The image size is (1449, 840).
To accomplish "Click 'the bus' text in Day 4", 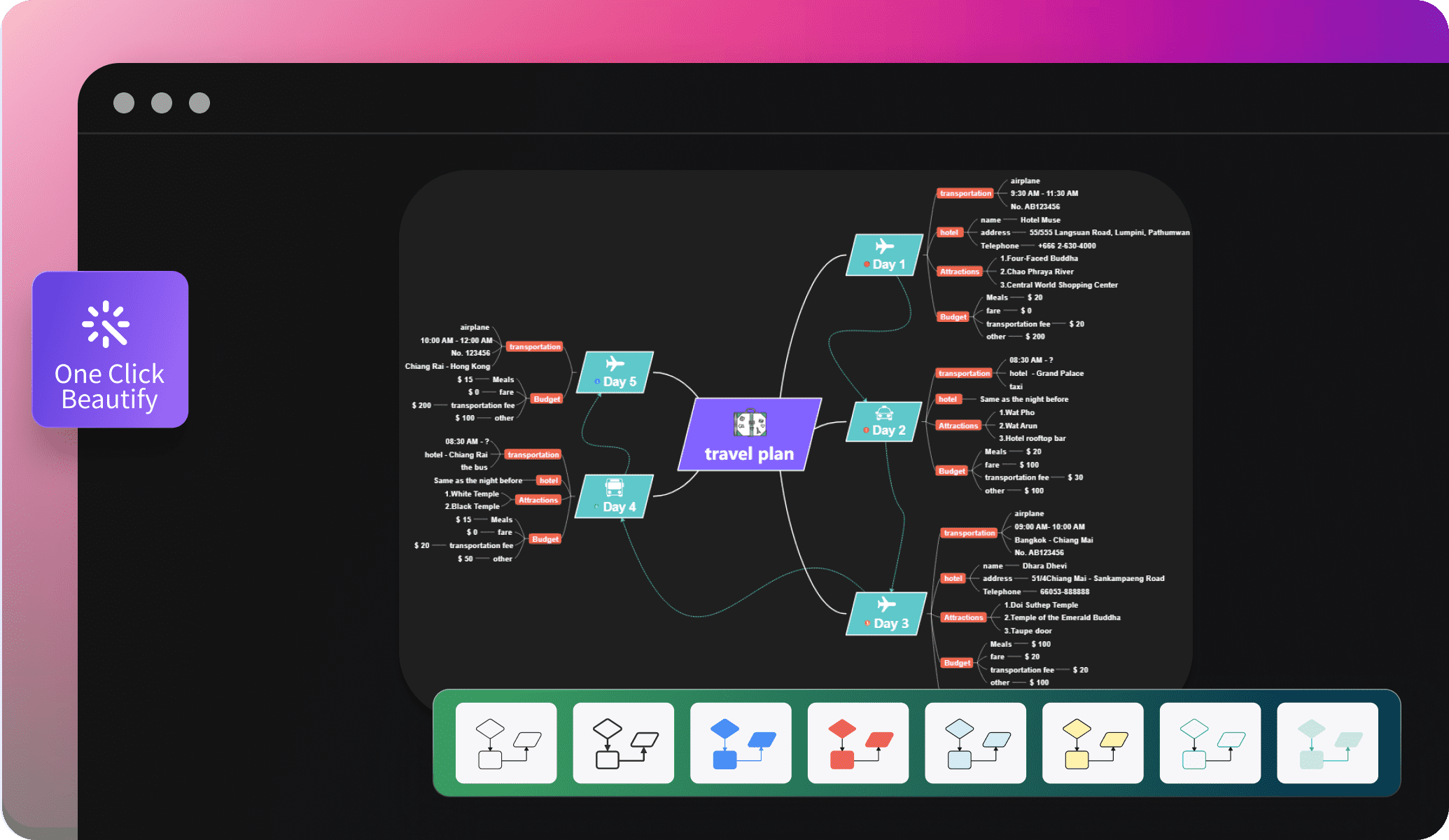I will [x=474, y=467].
